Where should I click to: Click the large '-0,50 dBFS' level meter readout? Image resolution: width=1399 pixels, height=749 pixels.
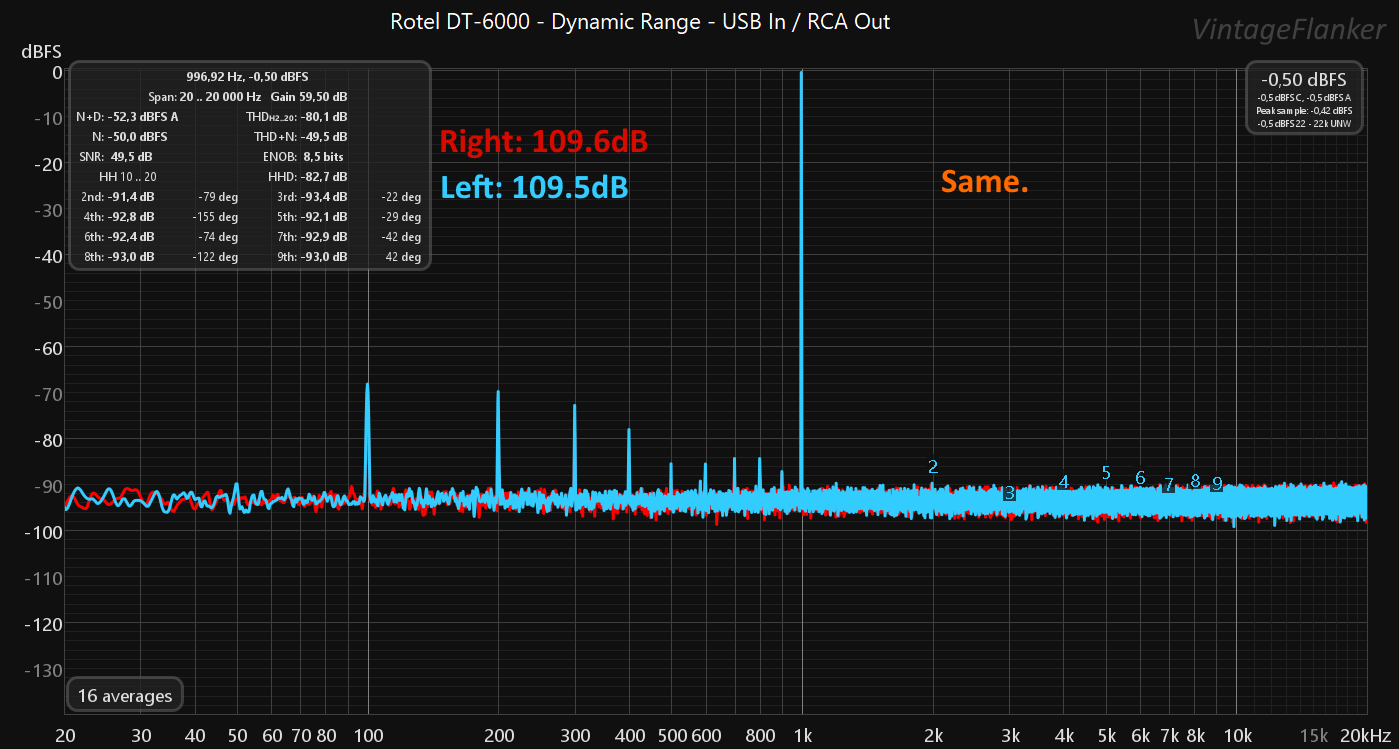(1304, 80)
